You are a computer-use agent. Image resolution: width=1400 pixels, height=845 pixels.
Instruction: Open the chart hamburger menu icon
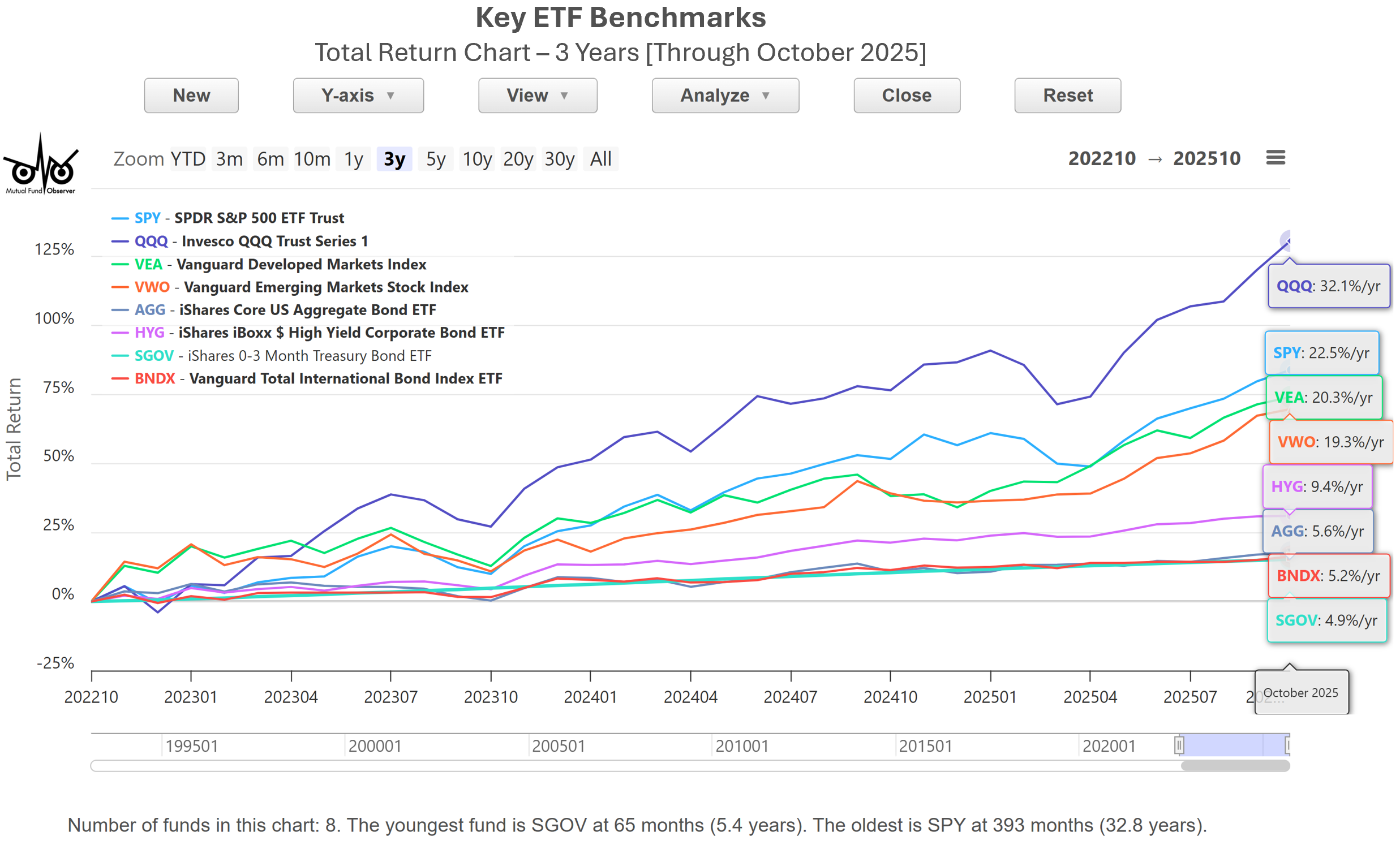(1275, 158)
